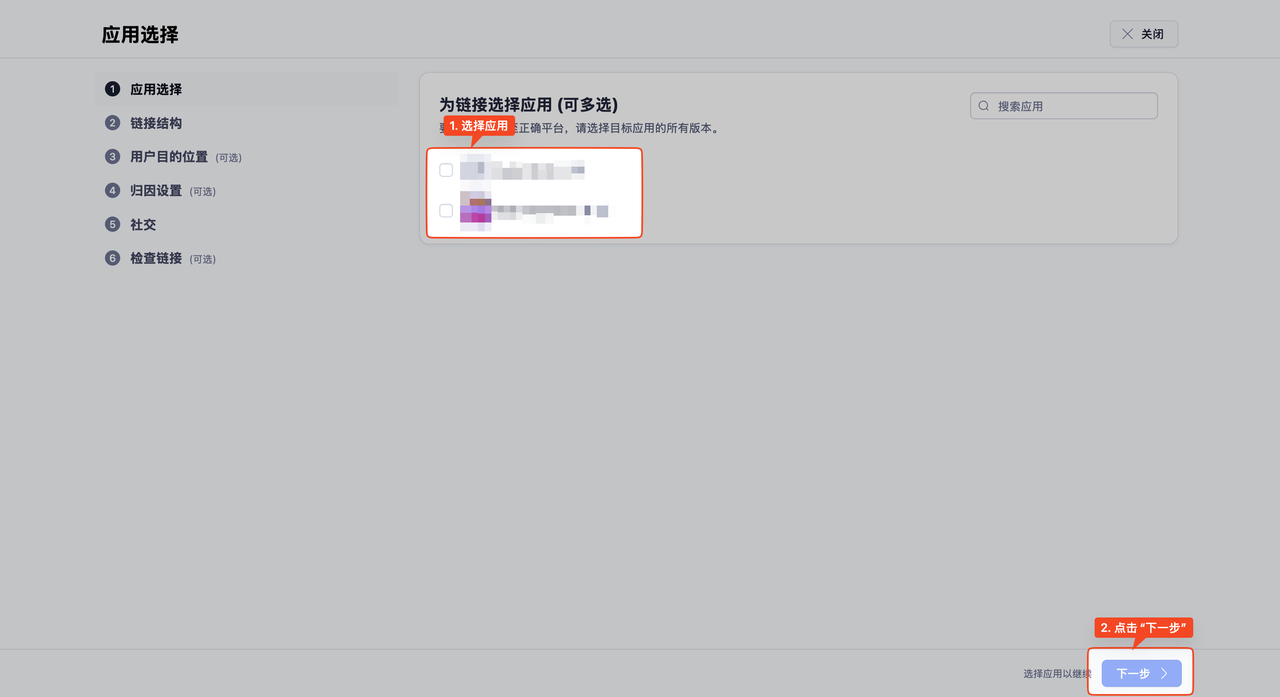Screen dimensions: 1280x697
Task: Click the second app's name text
Action: [550, 211]
